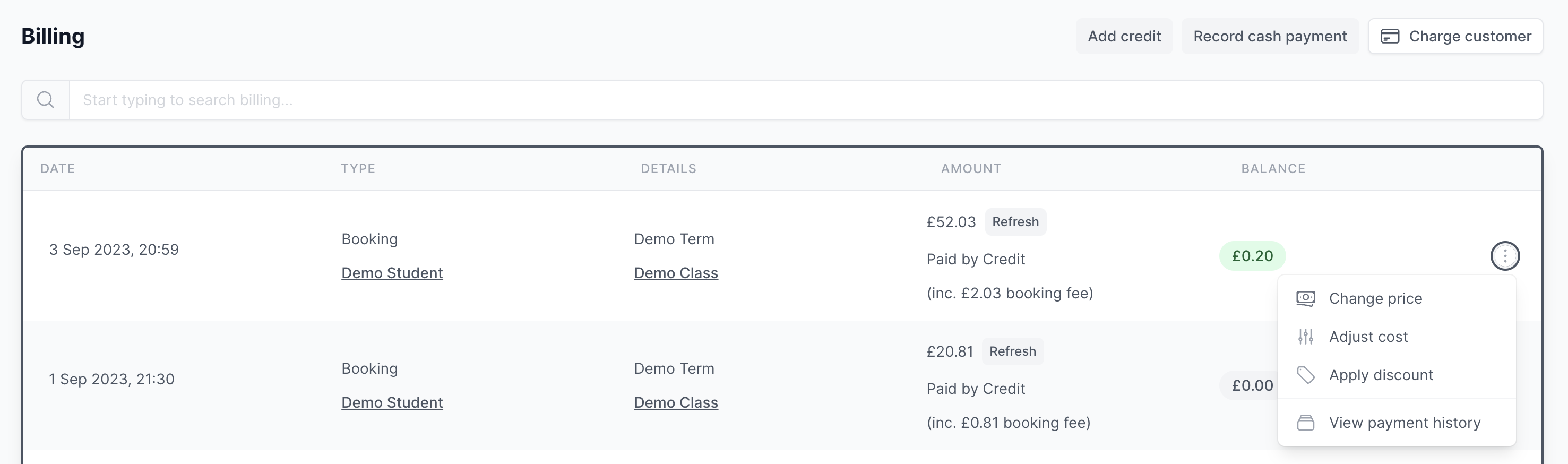Select Change price from the actions menu
Image resolution: width=1568 pixels, height=464 pixels.
click(x=1376, y=298)
